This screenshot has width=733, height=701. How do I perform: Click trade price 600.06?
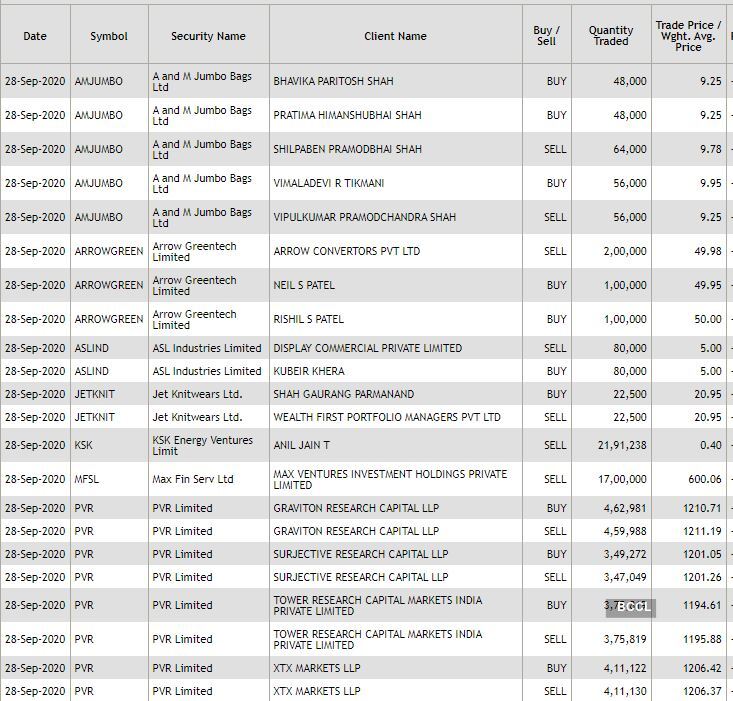(x=705, y=479)
